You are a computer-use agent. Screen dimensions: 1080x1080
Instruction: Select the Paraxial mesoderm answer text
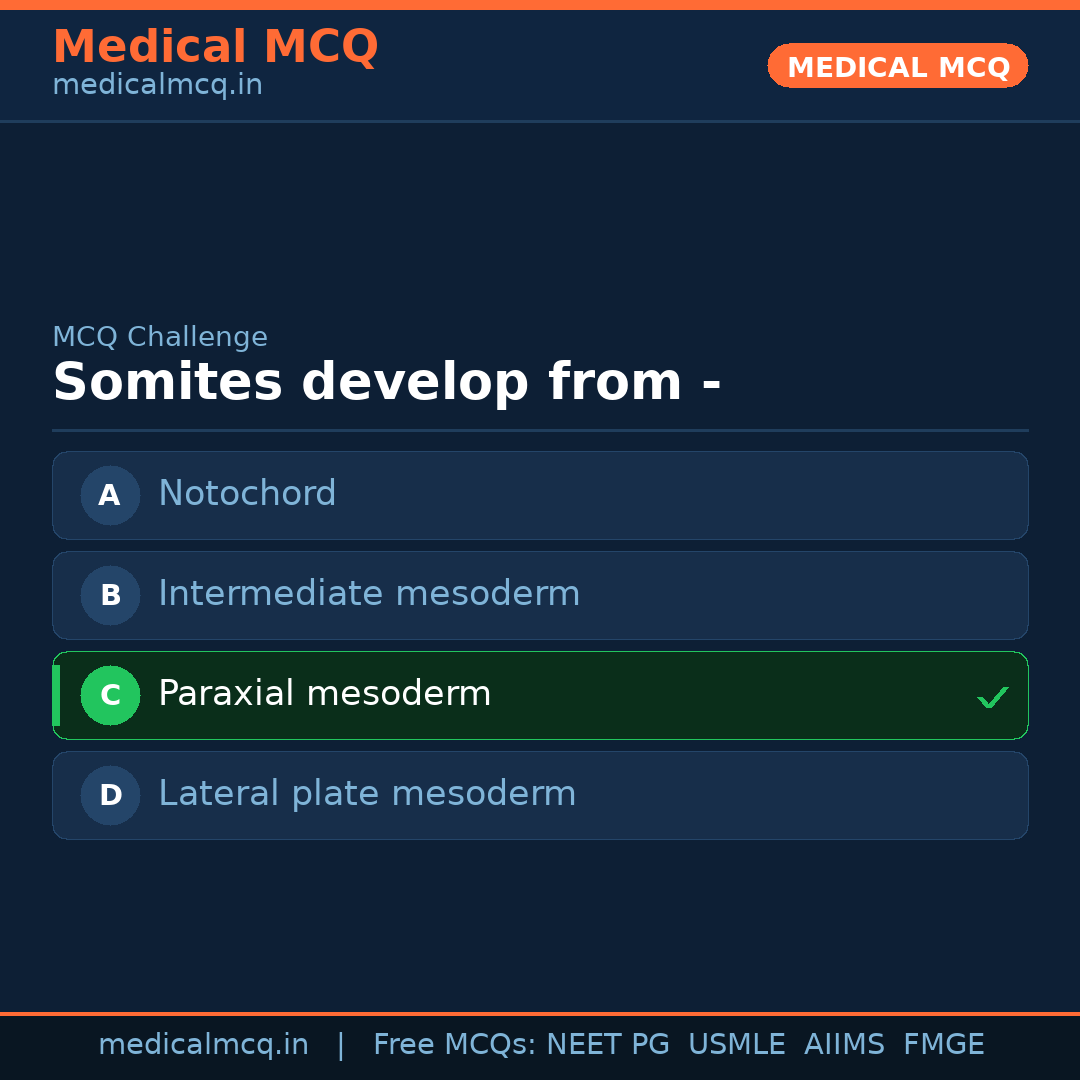(x=324, y=694)
